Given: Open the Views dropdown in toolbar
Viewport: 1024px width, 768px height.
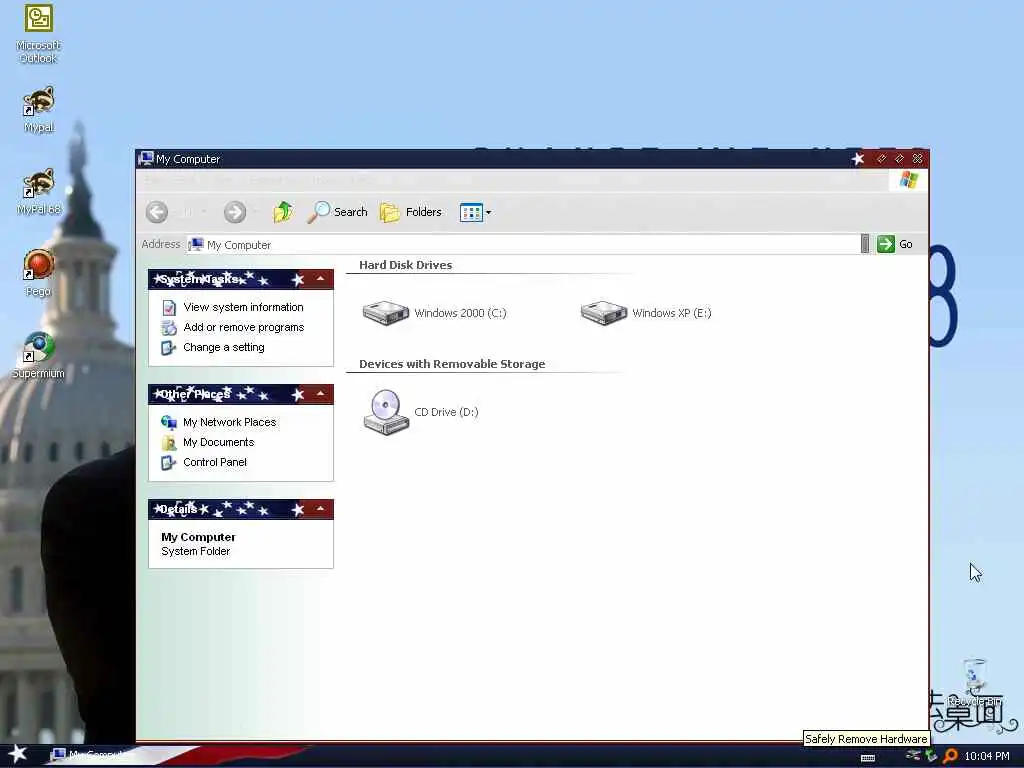Looking at the screenshot, I should click(475, 212).
